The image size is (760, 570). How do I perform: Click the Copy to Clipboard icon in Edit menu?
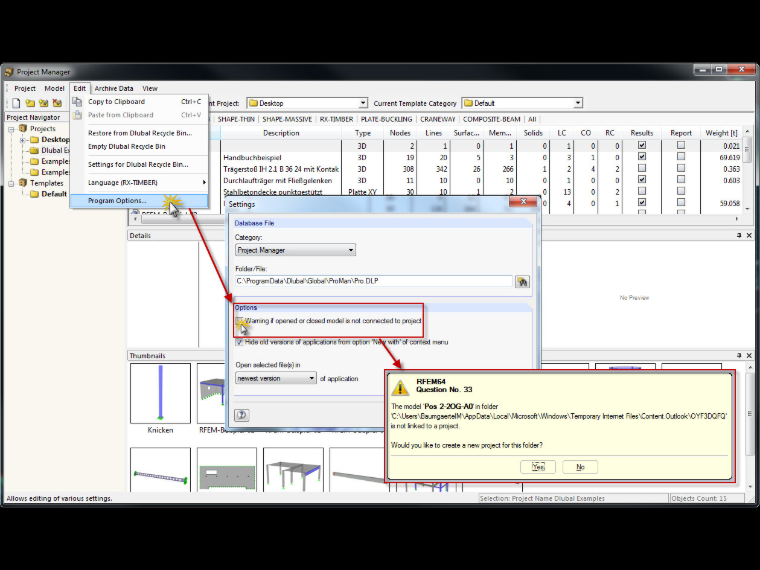77,102
